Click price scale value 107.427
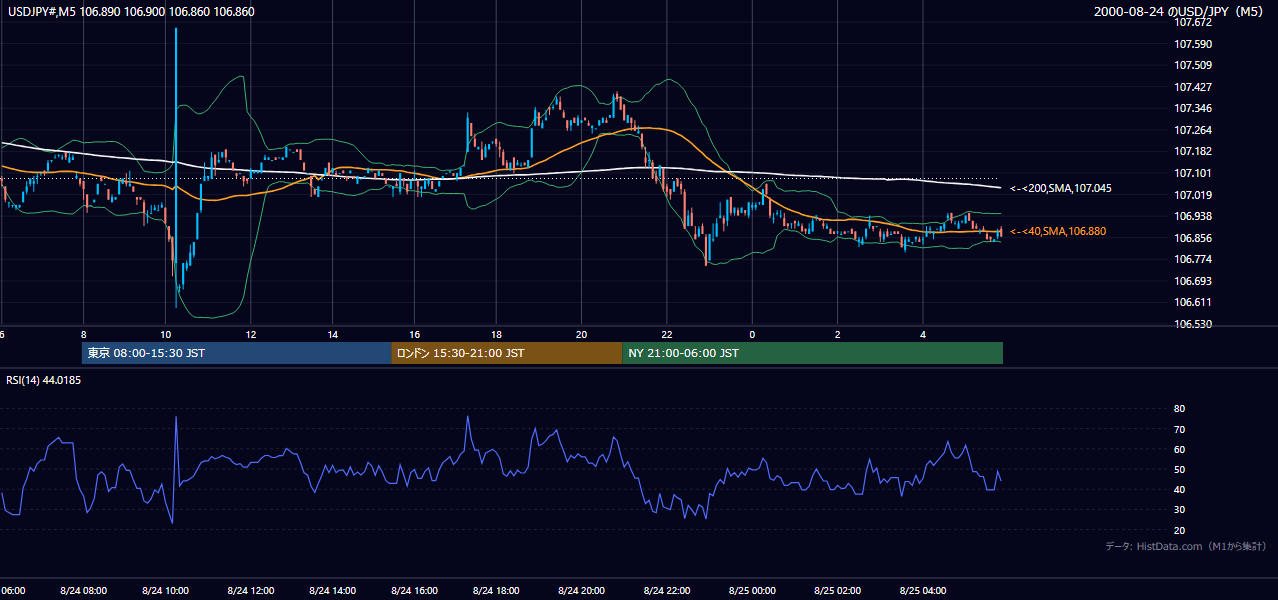The height and width of the screenshot is (600, 1278). point(1192,87)
